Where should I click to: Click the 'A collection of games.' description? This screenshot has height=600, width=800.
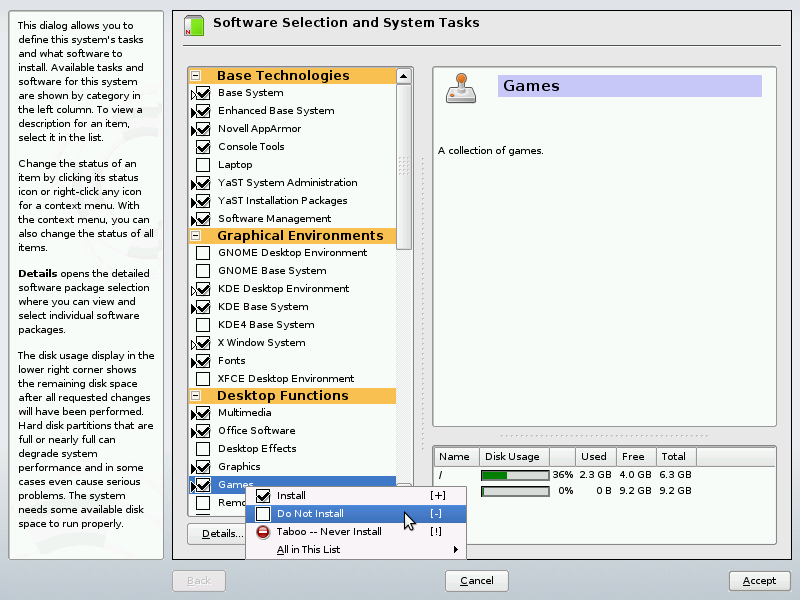pyautogui.click(x=490, y=151)
